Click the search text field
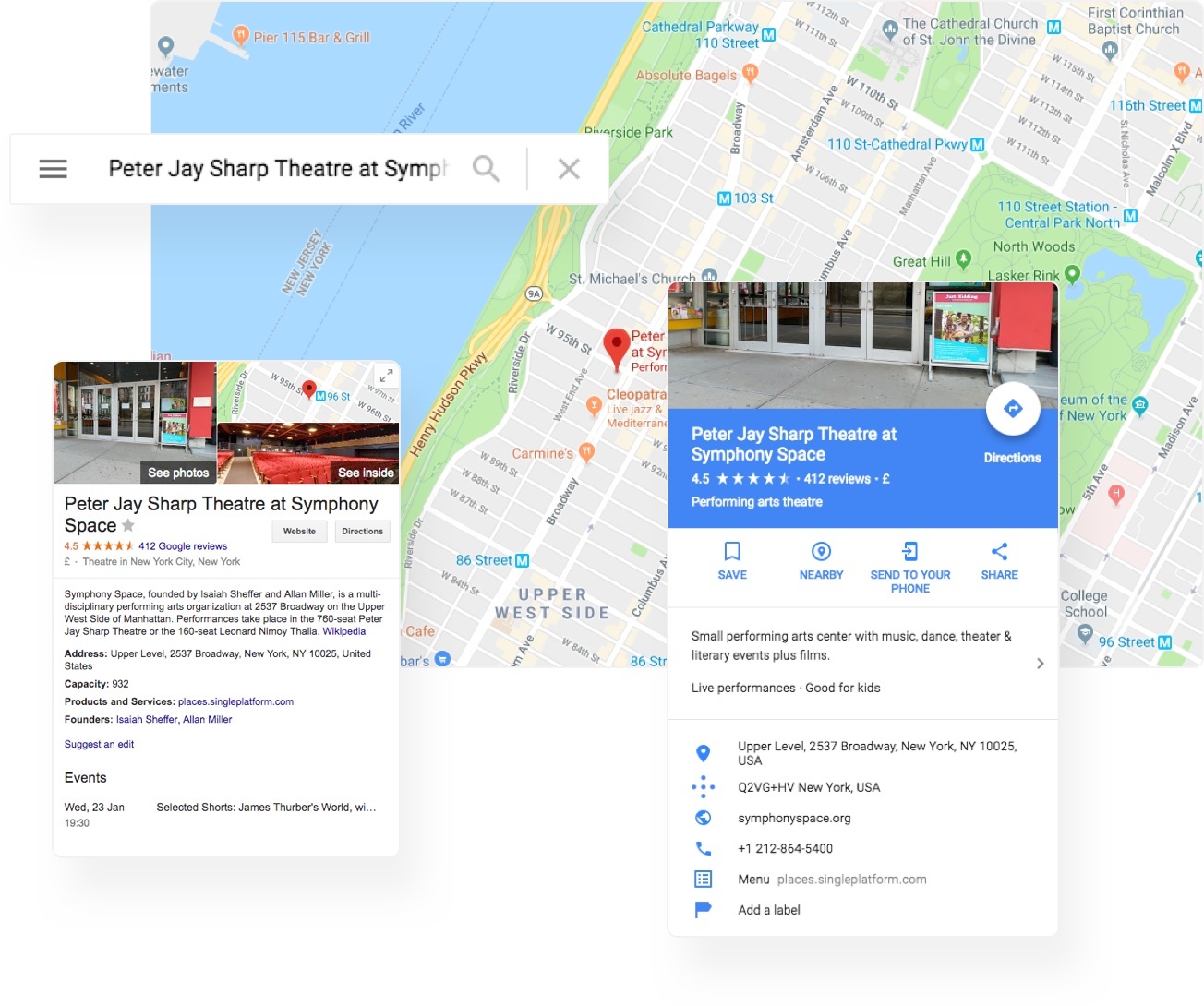 coord(277,169)
